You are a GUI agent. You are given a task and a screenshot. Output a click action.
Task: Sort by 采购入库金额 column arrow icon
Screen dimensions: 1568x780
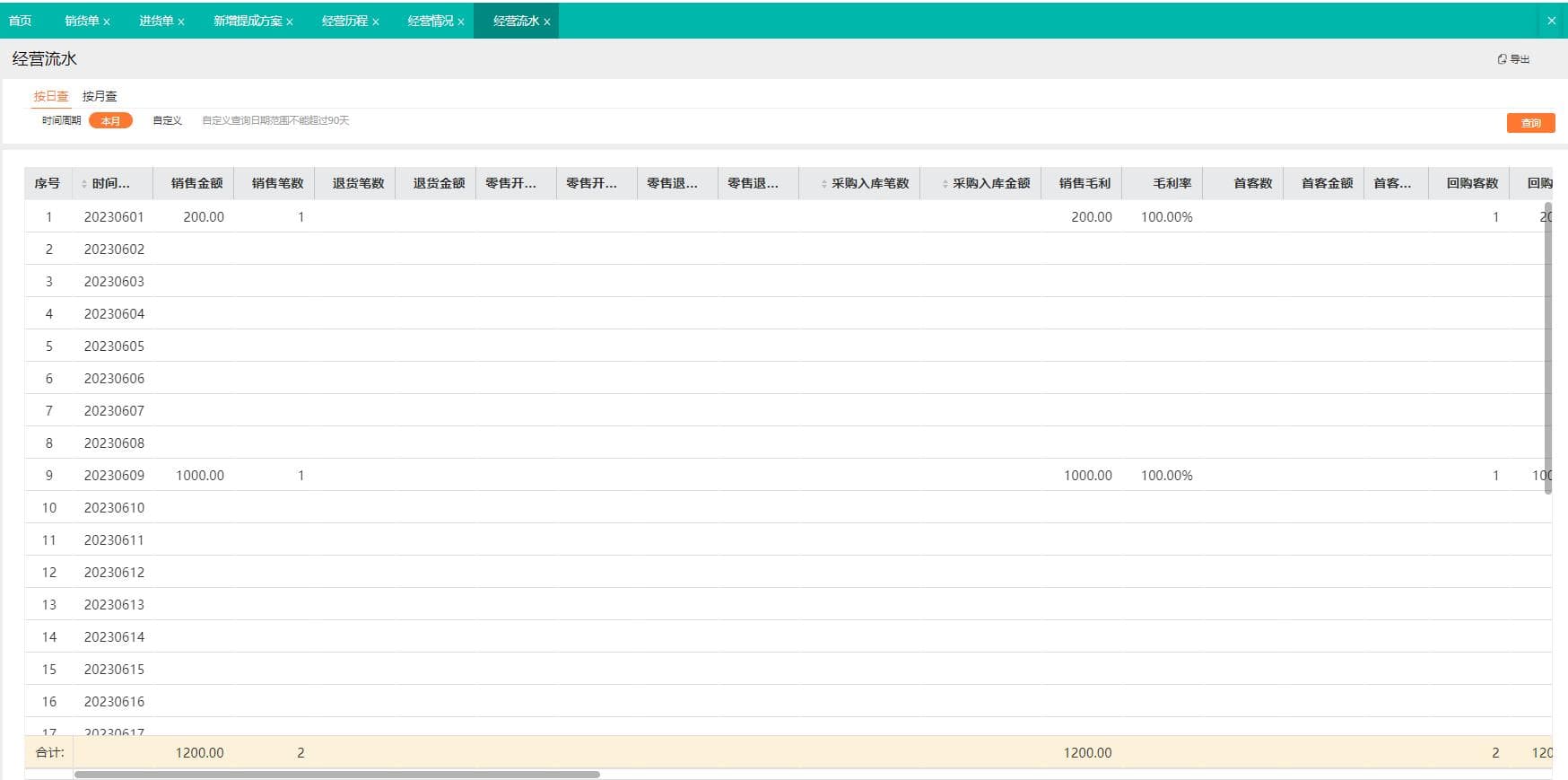tap(945, 184)
